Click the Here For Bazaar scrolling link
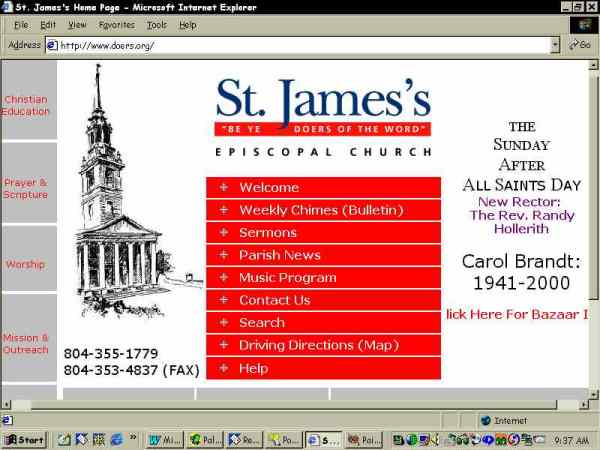Viewport: 600px width, 450px height. coord(517,315)
